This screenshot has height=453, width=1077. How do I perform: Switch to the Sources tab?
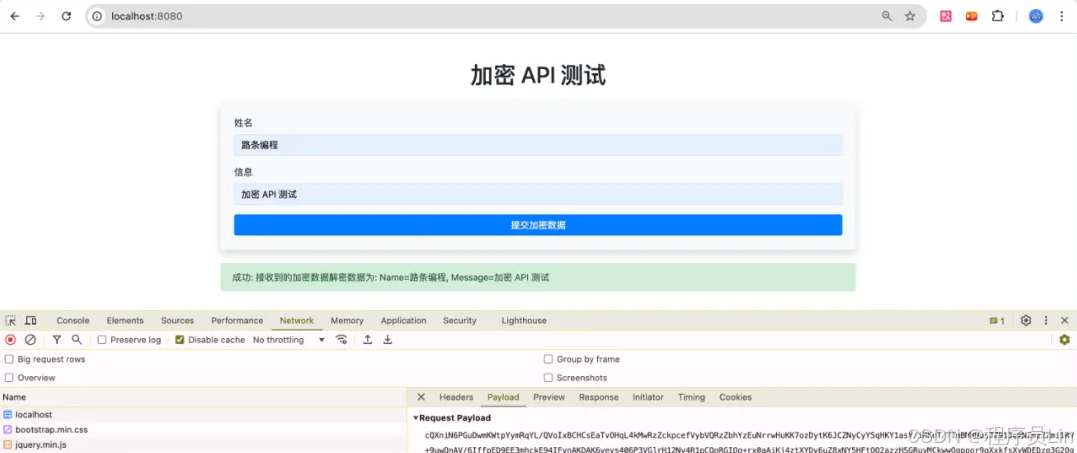coord(177,321)
